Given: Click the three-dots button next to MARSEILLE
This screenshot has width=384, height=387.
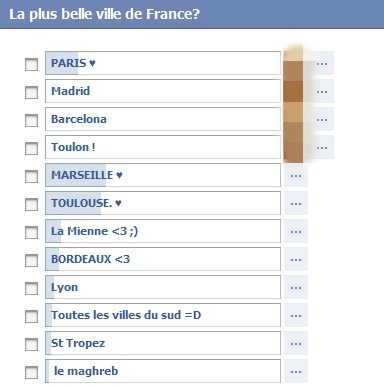Looking at the screenshot, I should pos(296,175).
